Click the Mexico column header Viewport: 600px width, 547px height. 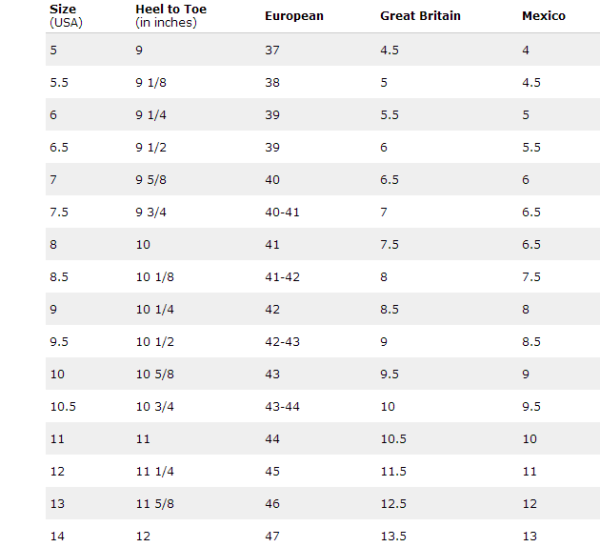coord(543,16)
